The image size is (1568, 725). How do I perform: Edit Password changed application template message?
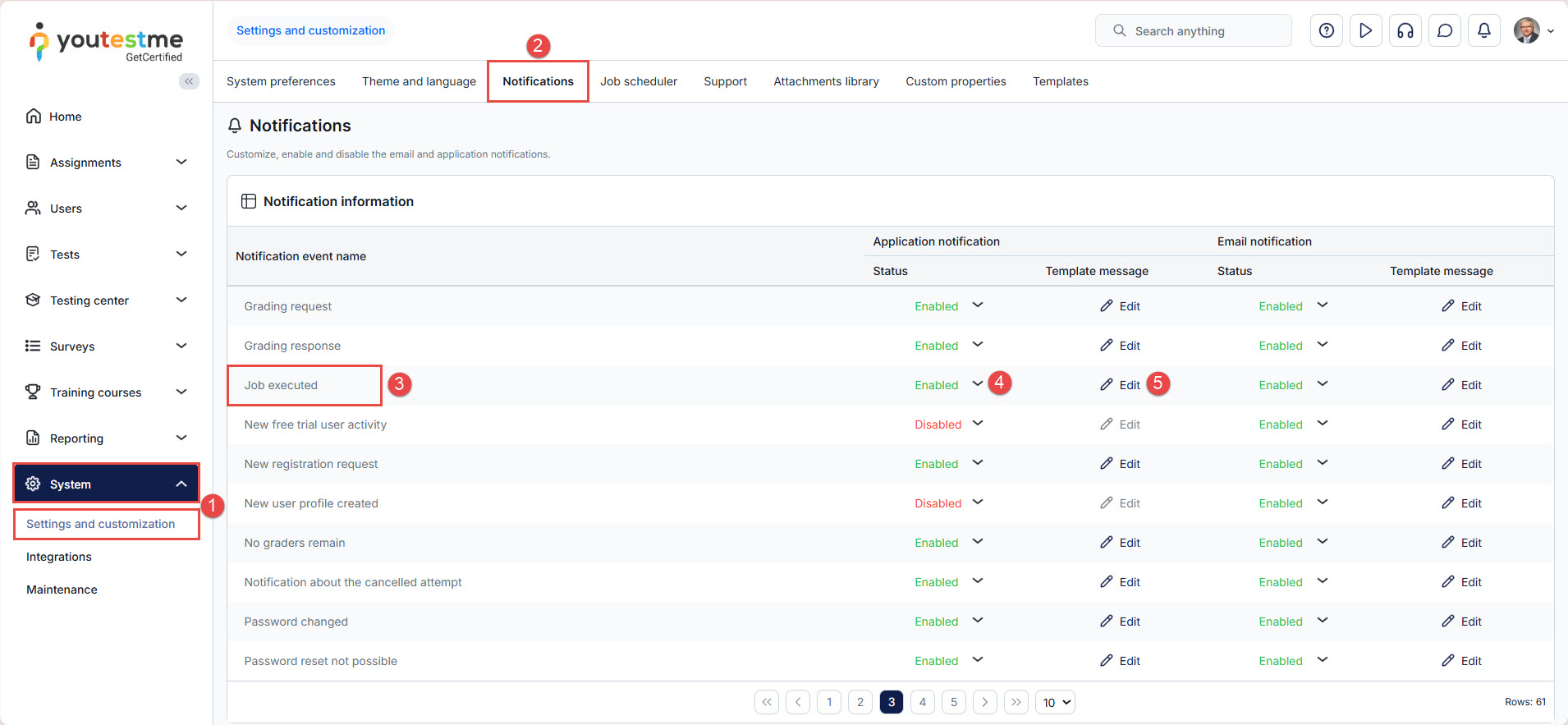[1120, 622]
